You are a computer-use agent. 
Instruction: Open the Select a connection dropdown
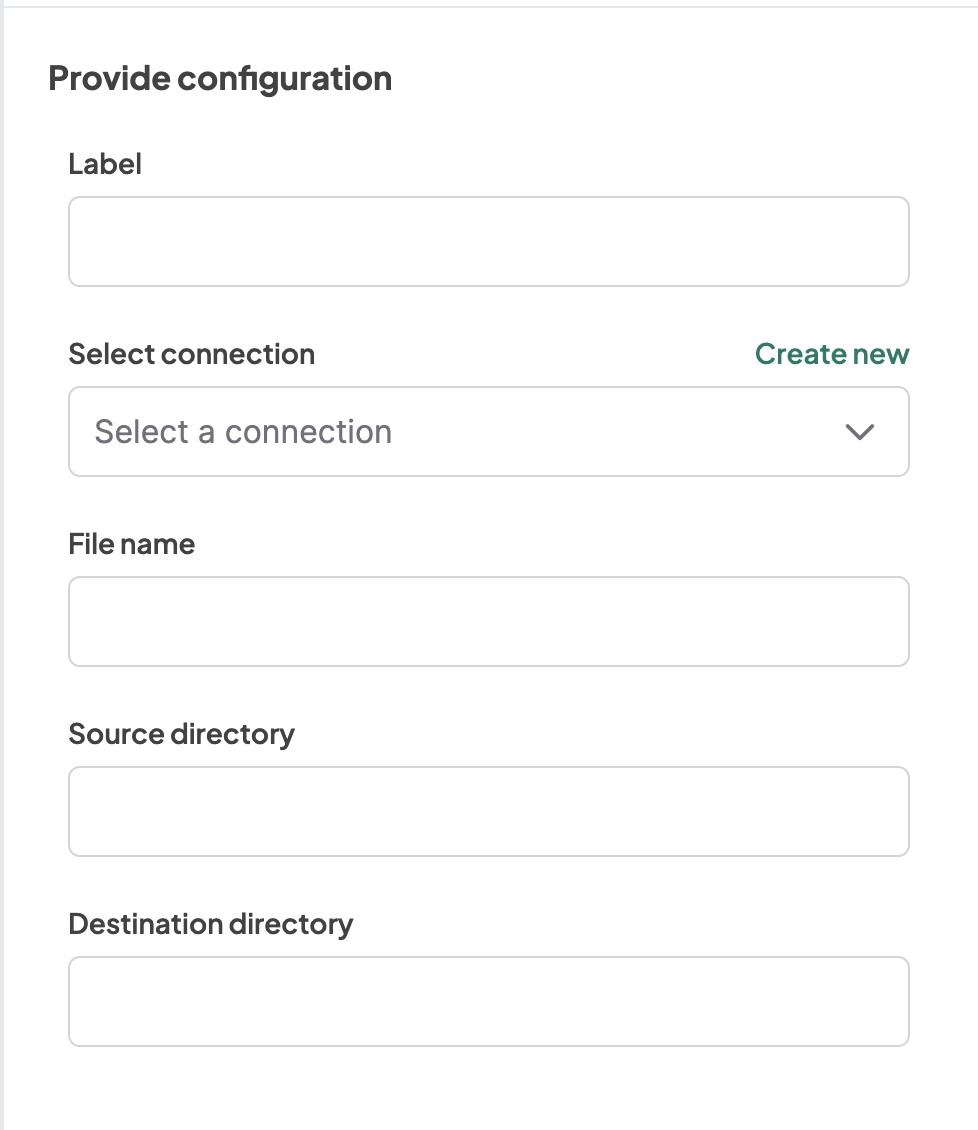click(488, 432)
